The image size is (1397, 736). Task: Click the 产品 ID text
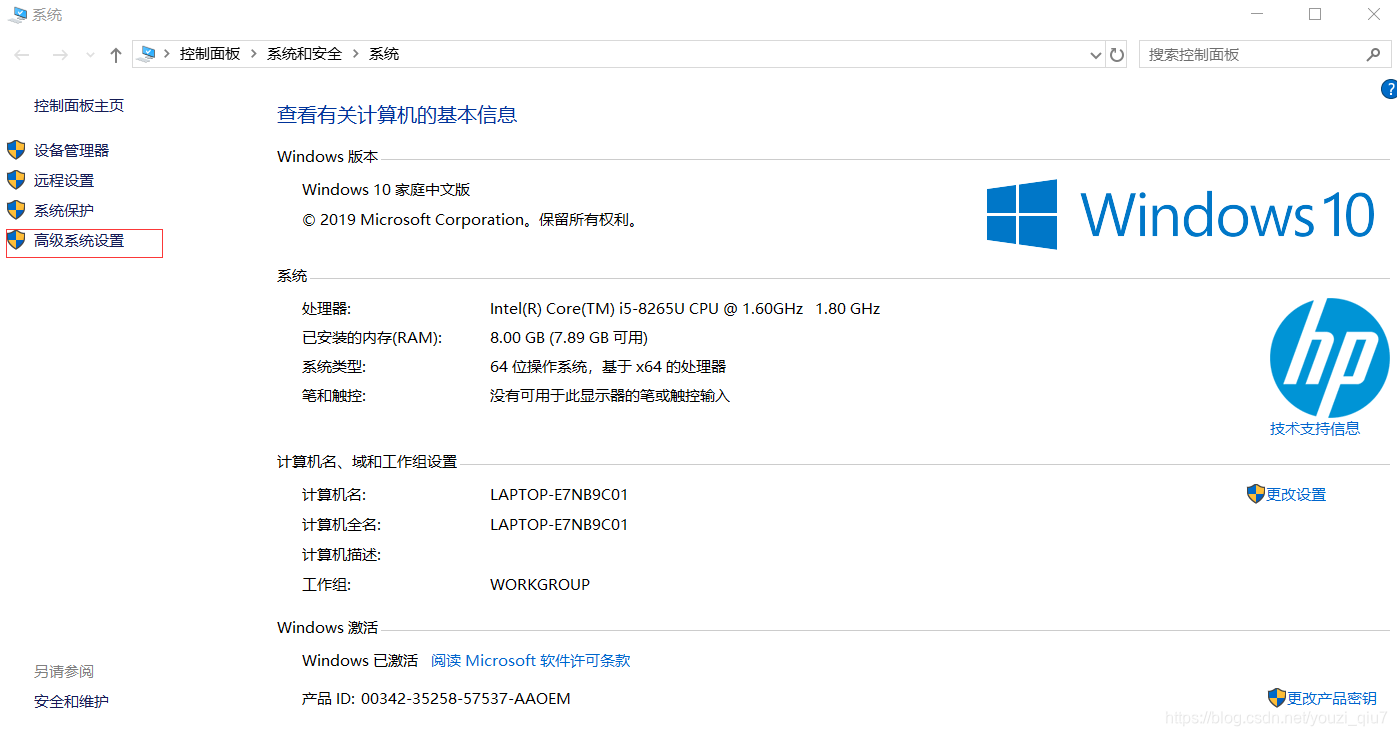tap(436, 698)
